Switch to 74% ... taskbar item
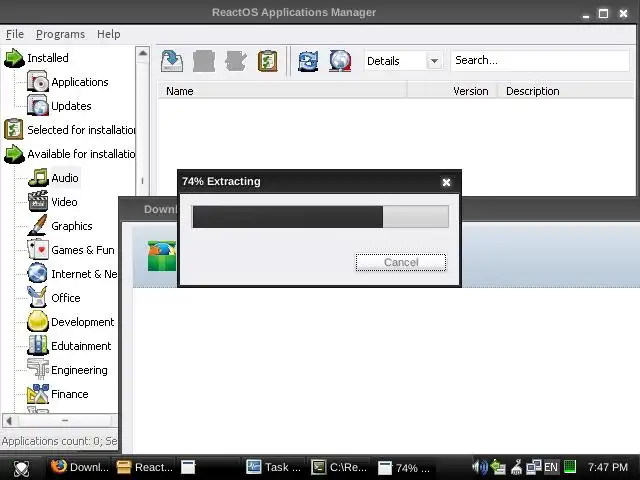The image size is (640, 480). pos(405,467)
